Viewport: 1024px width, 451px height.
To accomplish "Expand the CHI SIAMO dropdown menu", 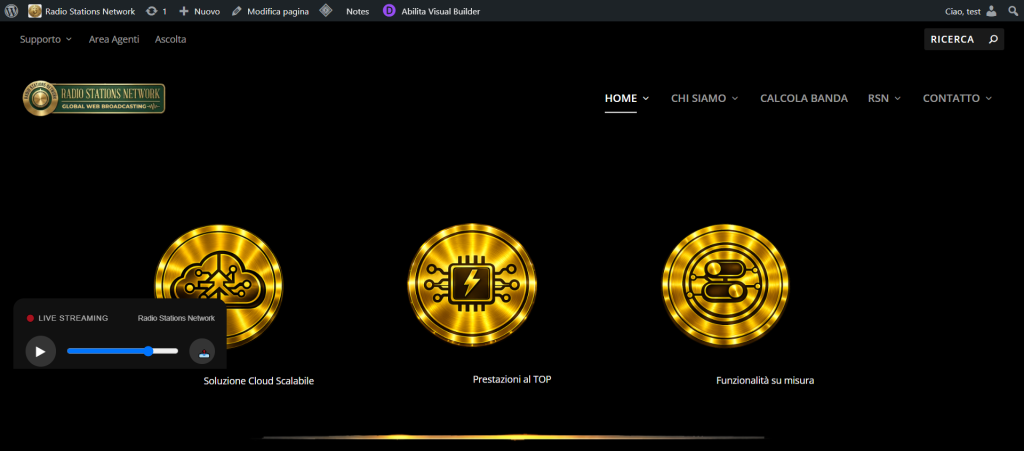I will click(x=705, y=99).
